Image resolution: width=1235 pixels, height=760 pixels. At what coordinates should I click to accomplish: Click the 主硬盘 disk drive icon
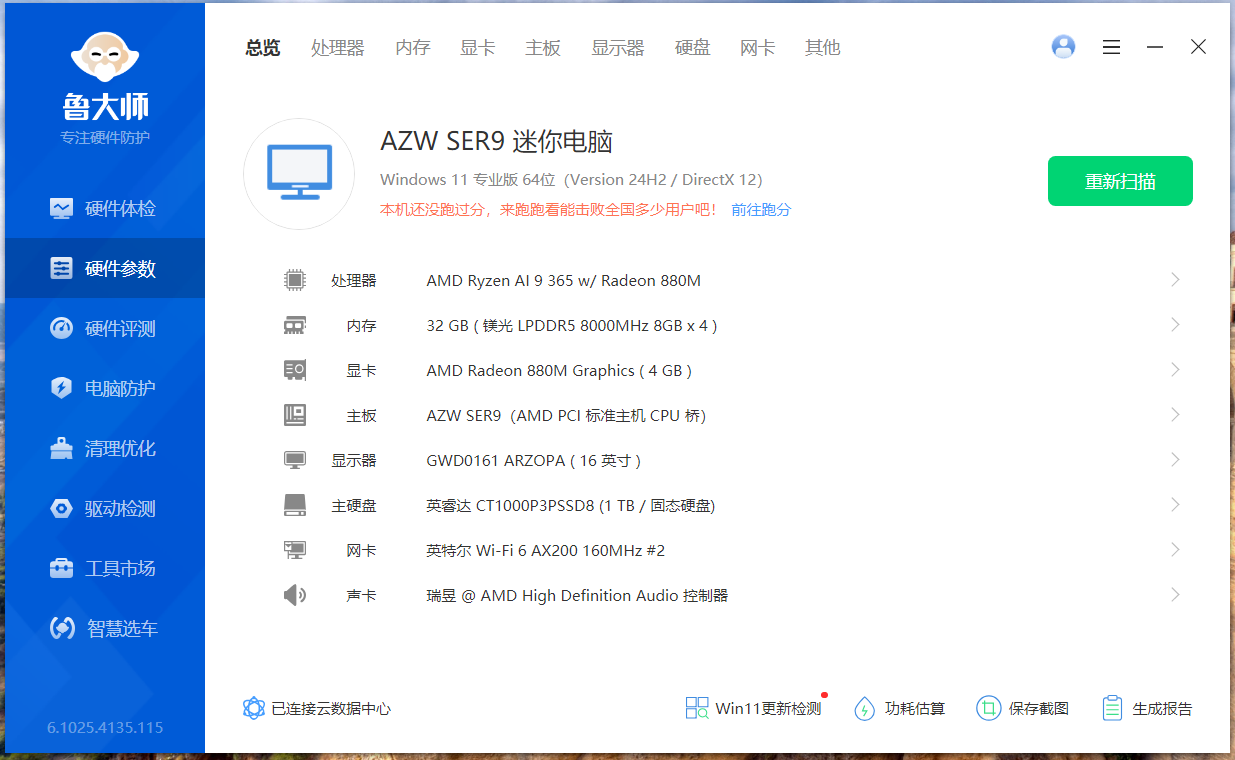pos(294,505)
